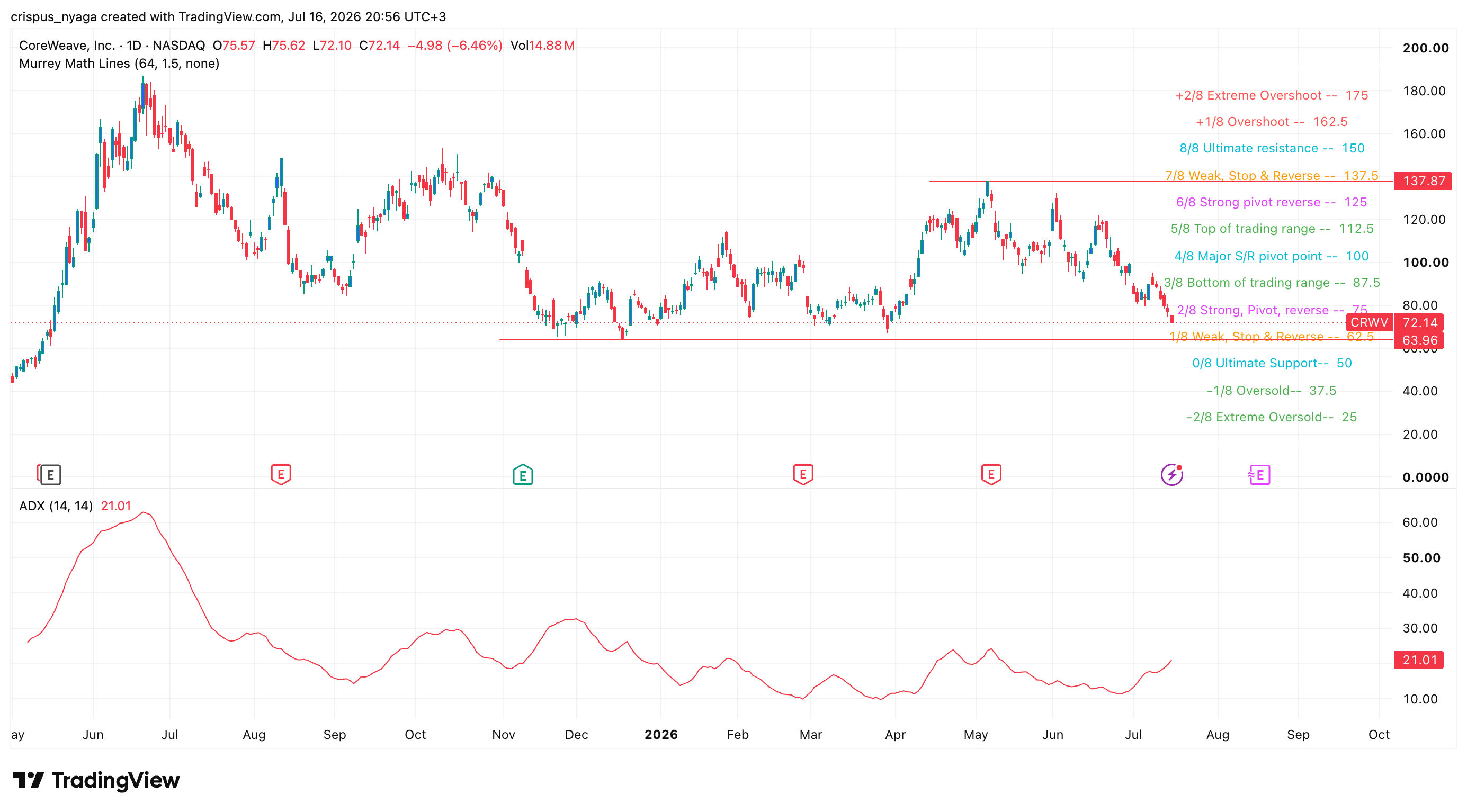Viewport: 1467px width, 812px height.
Task: Click the 80.00 price axis value
Action: pos(1420,305)
